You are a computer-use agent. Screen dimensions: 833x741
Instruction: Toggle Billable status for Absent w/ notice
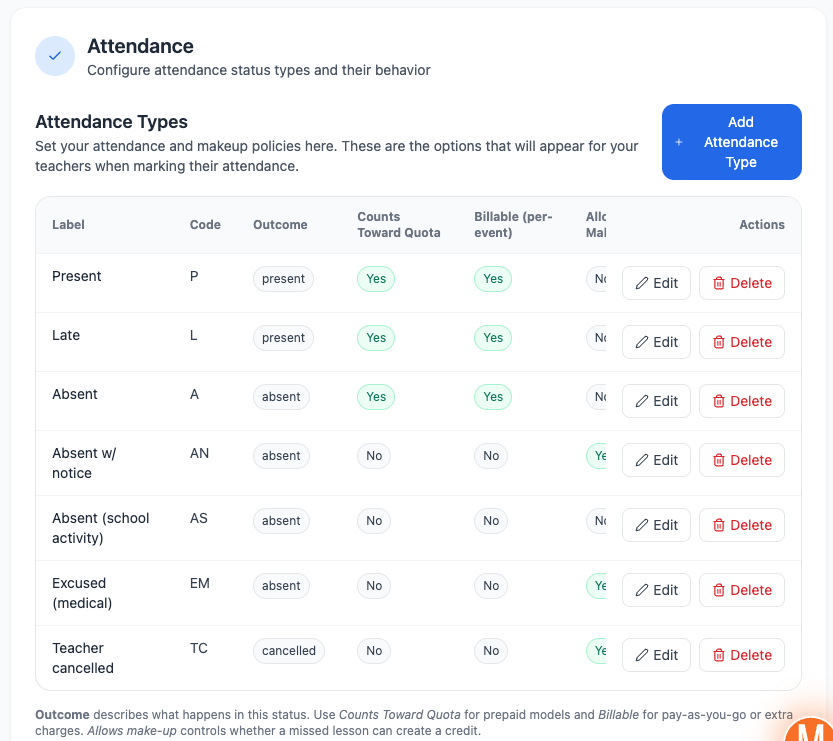click(491, 455)
